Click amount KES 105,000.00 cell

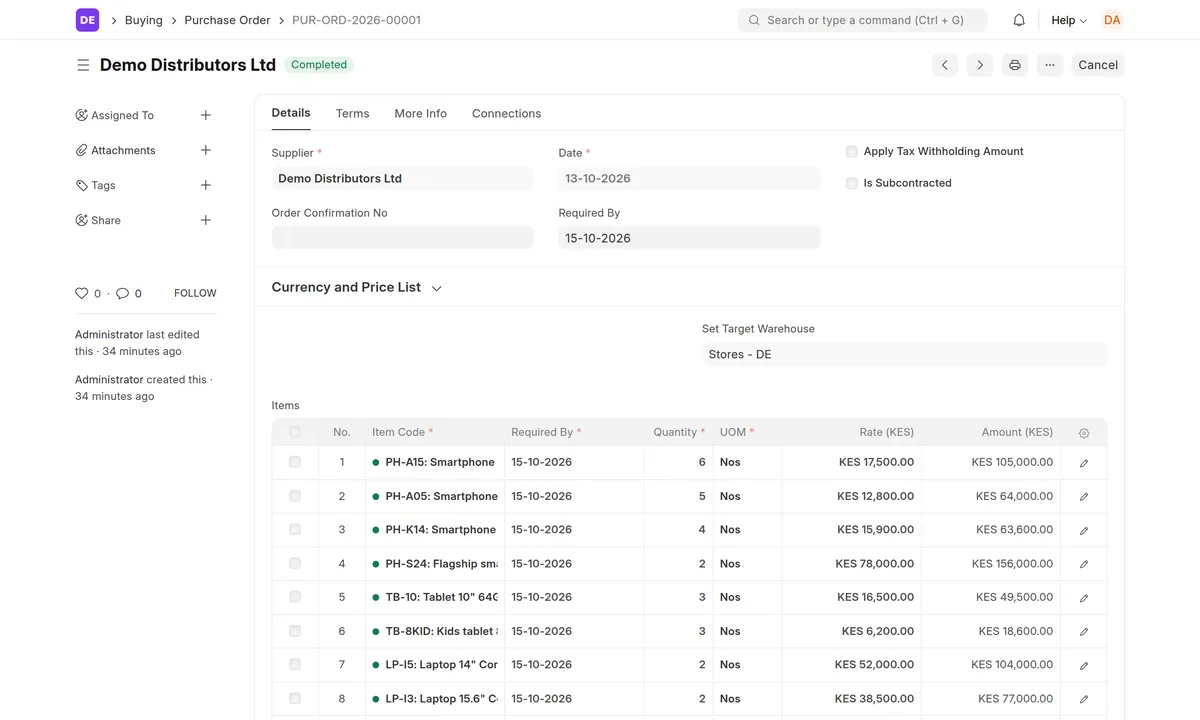pos(990,463)
